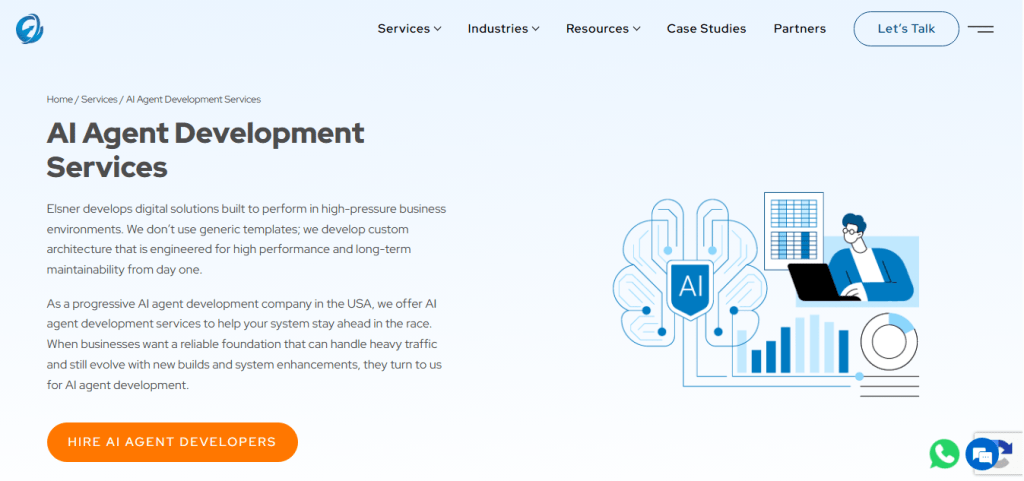This screenshot has width=1024, height=481.
Task: Click the AI Agent Development Services heading
Action: pyautogui.click(x=206, y=150)
